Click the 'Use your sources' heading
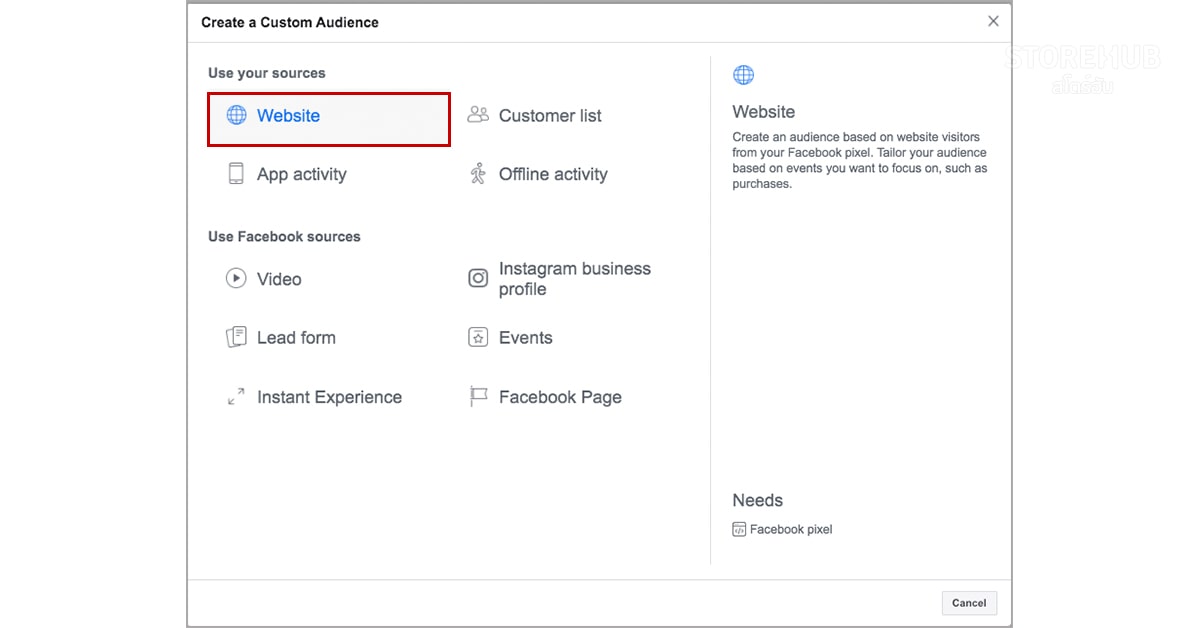This screenshot has height=628, width=1200. (x=267, y=73)
